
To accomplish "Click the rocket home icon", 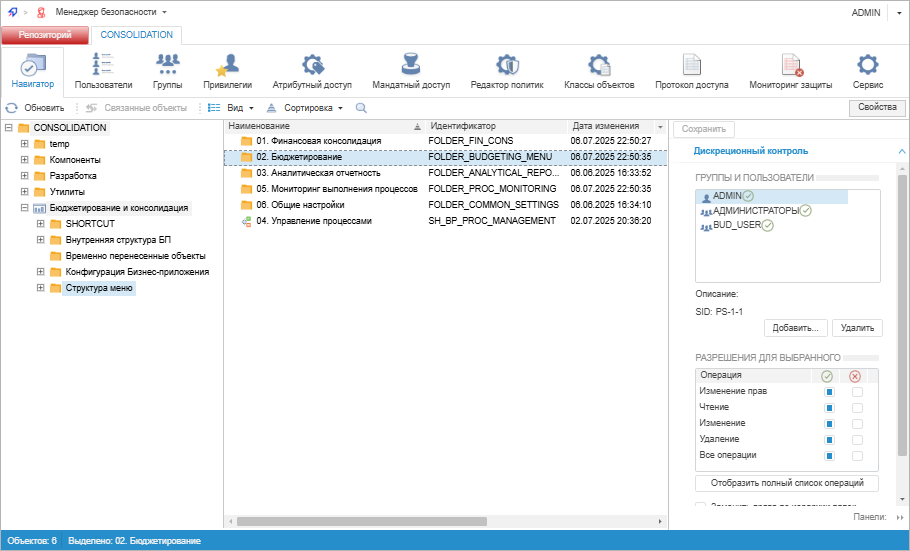I will (x=12, y=12).
